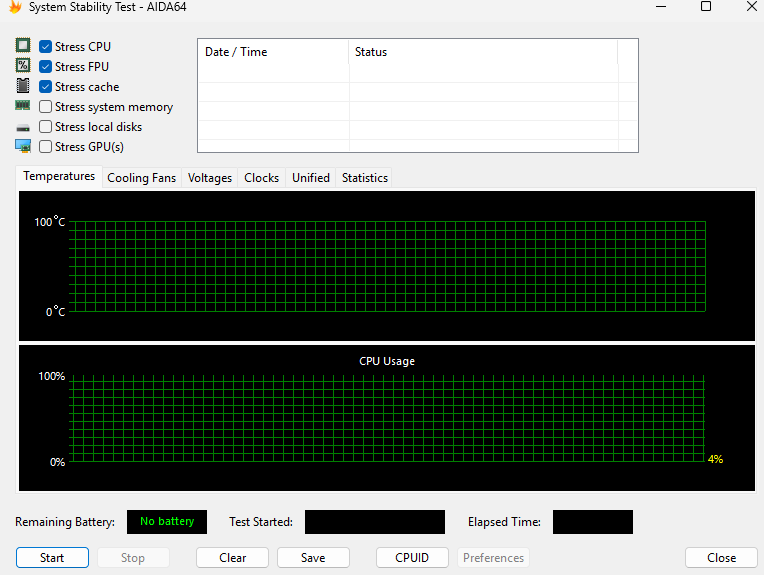Click the Date / Time column header
Screen dimensions: 764x575
coord(273,52)
